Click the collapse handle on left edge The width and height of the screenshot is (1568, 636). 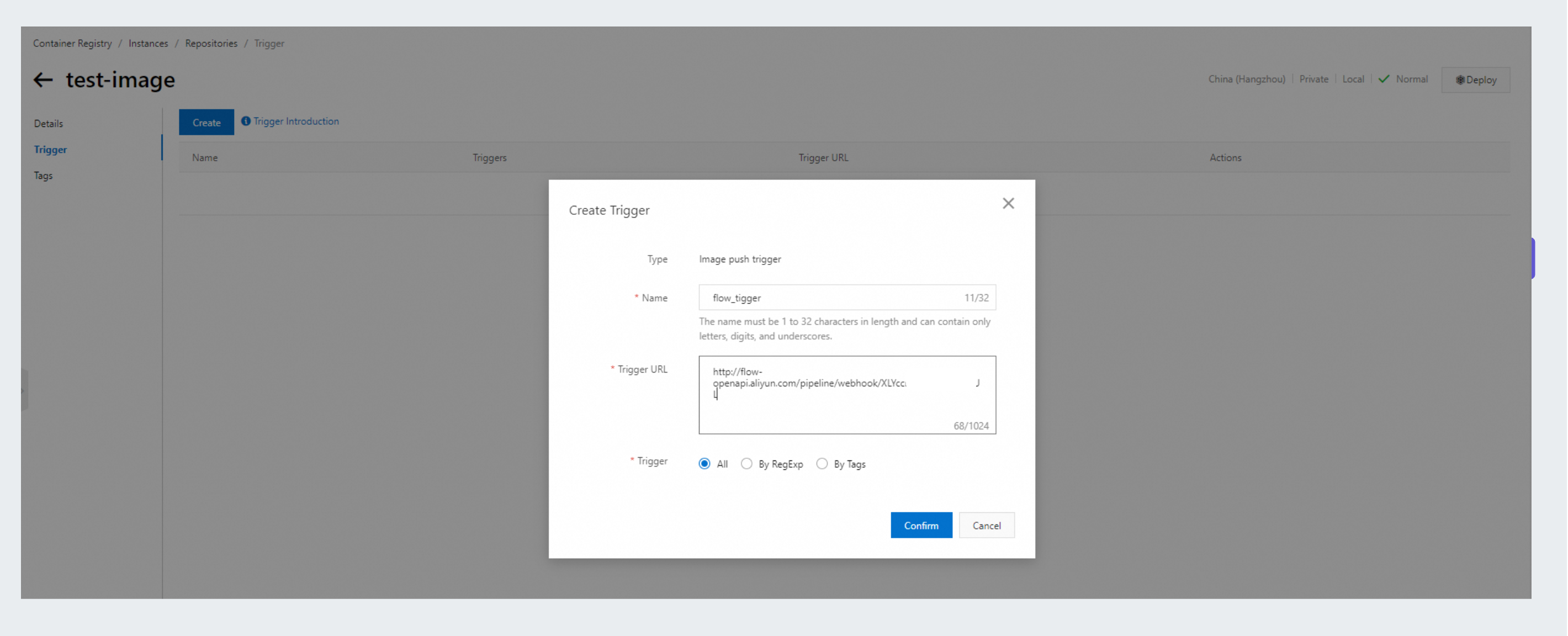[24, 390]
